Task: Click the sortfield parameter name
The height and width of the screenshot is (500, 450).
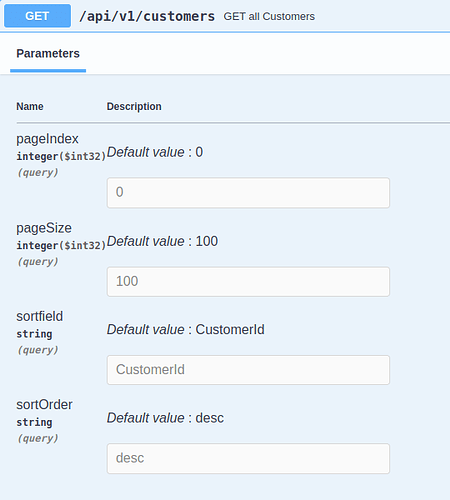Action: pos(40,316)
